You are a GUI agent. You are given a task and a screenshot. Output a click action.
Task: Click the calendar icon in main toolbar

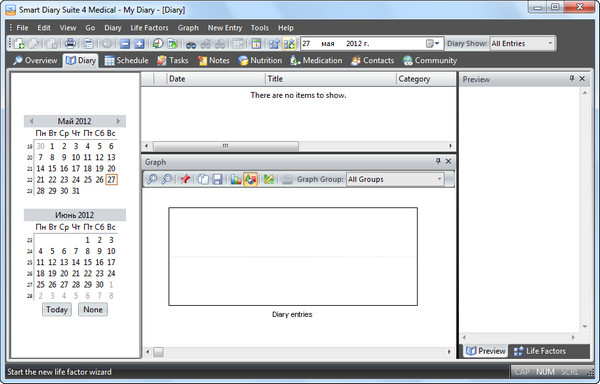pyautogui.click(x=256, y=44)
